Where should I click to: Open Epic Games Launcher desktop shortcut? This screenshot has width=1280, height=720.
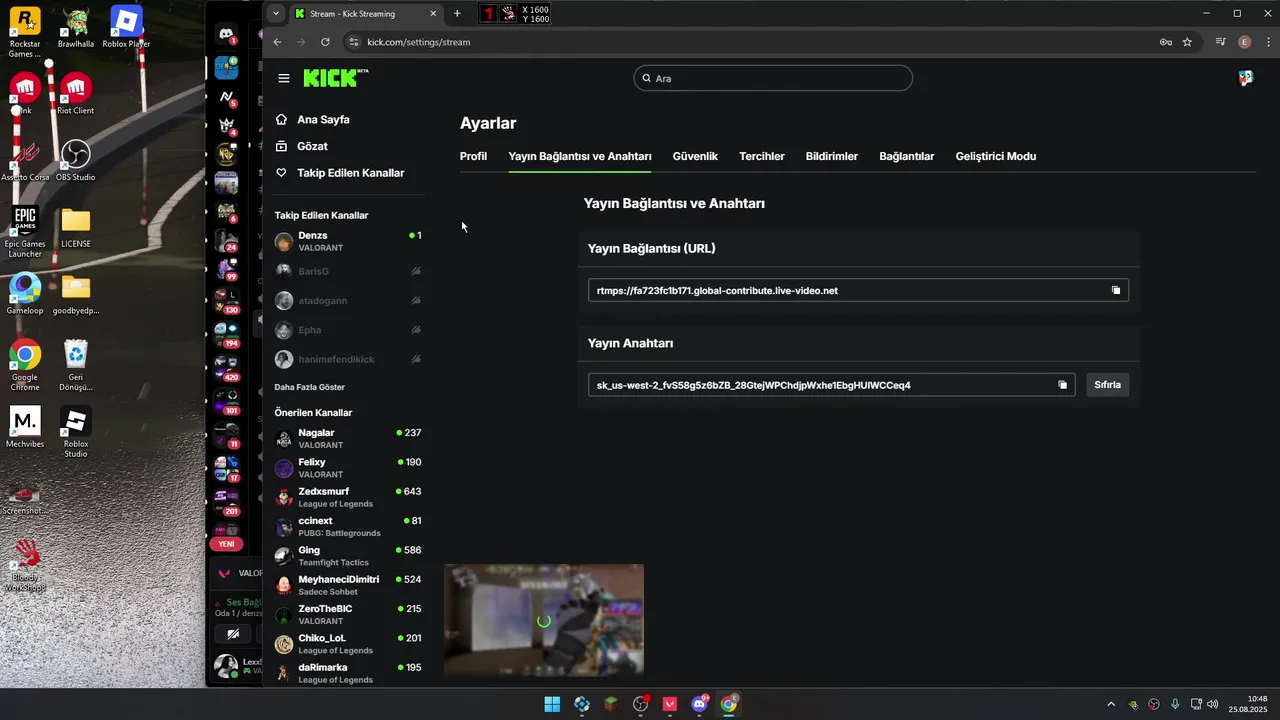point(25,232)
